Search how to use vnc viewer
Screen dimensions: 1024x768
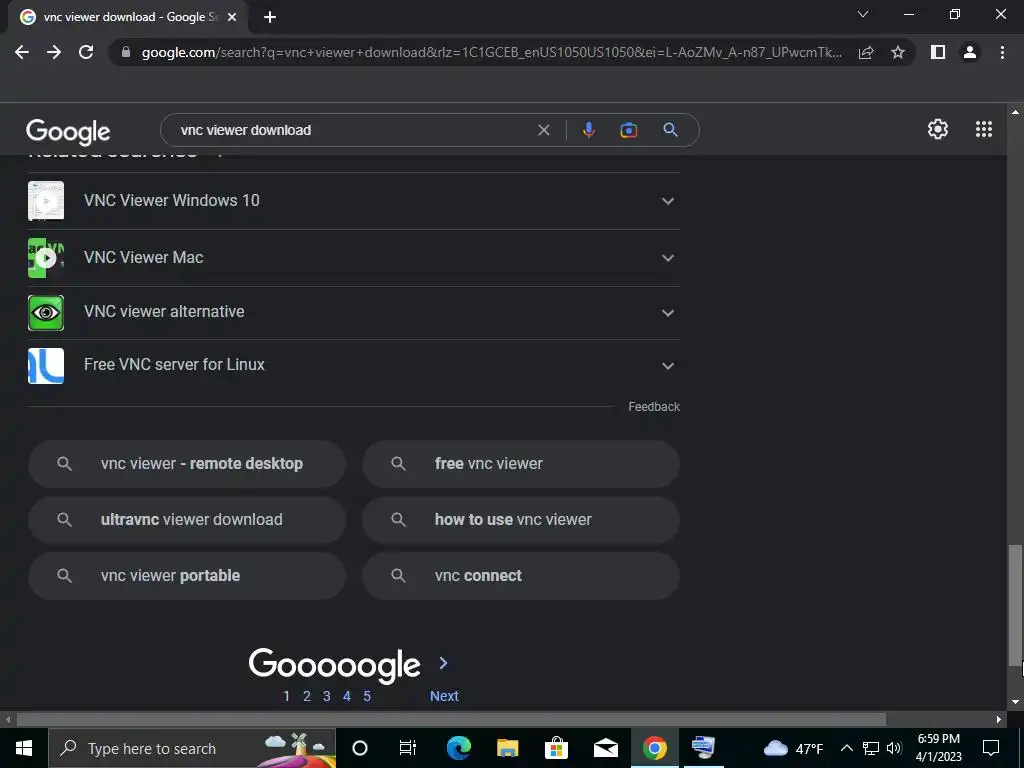521,520
